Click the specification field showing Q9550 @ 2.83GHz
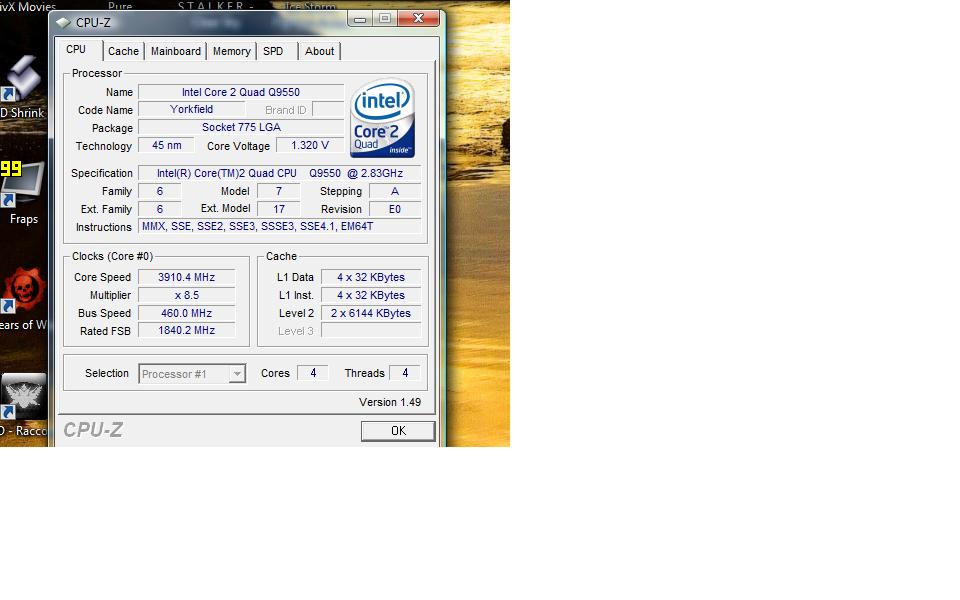Image resolution: width=960 pixels, height=600 pixels. click(x=280, y=173)
